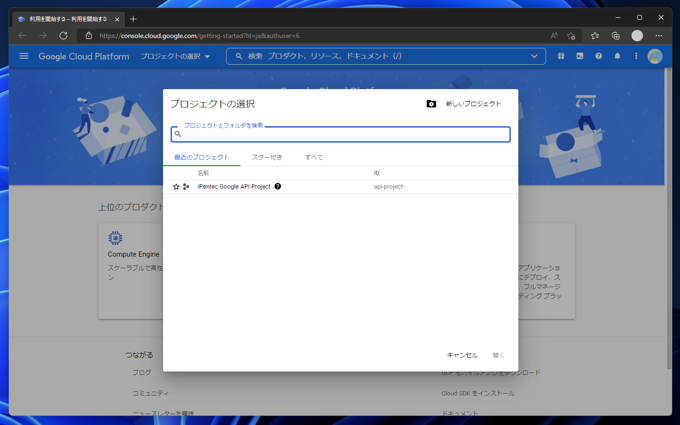Click the page vertical scrollbar
Viewport: 680px width, 425px height.
click(x=668, y=217)
